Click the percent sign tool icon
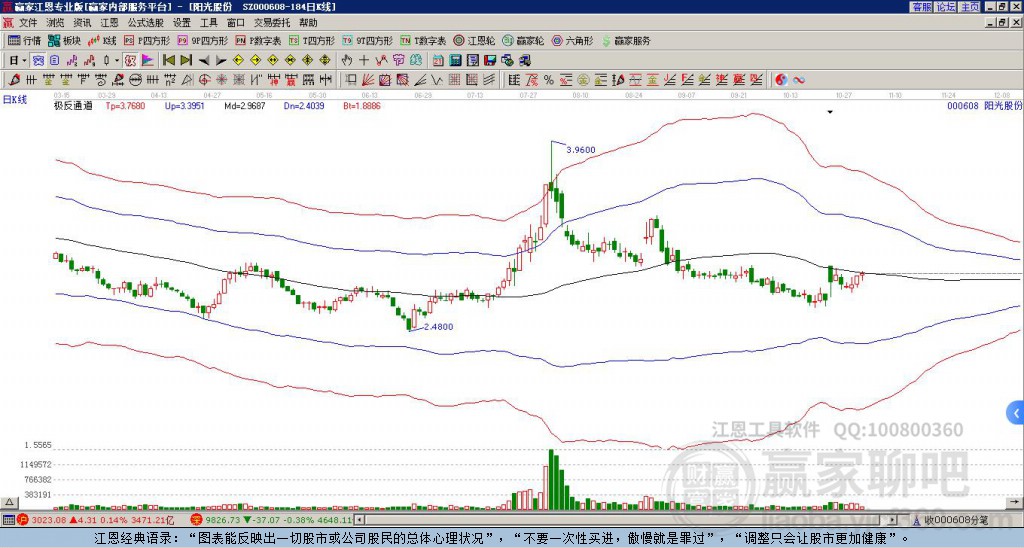The width and height of the screenshot is (1024, 548). point(549,80)
